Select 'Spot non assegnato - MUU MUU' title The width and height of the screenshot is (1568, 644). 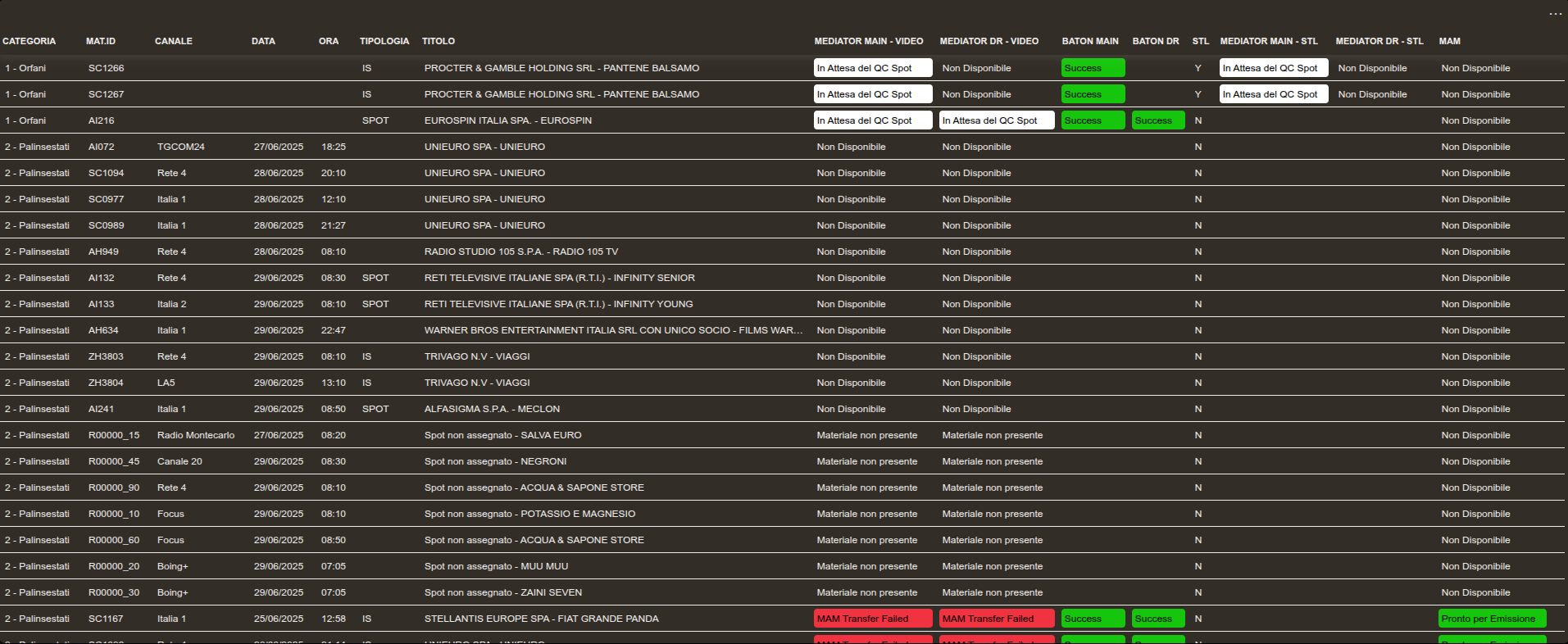[497, 566]
